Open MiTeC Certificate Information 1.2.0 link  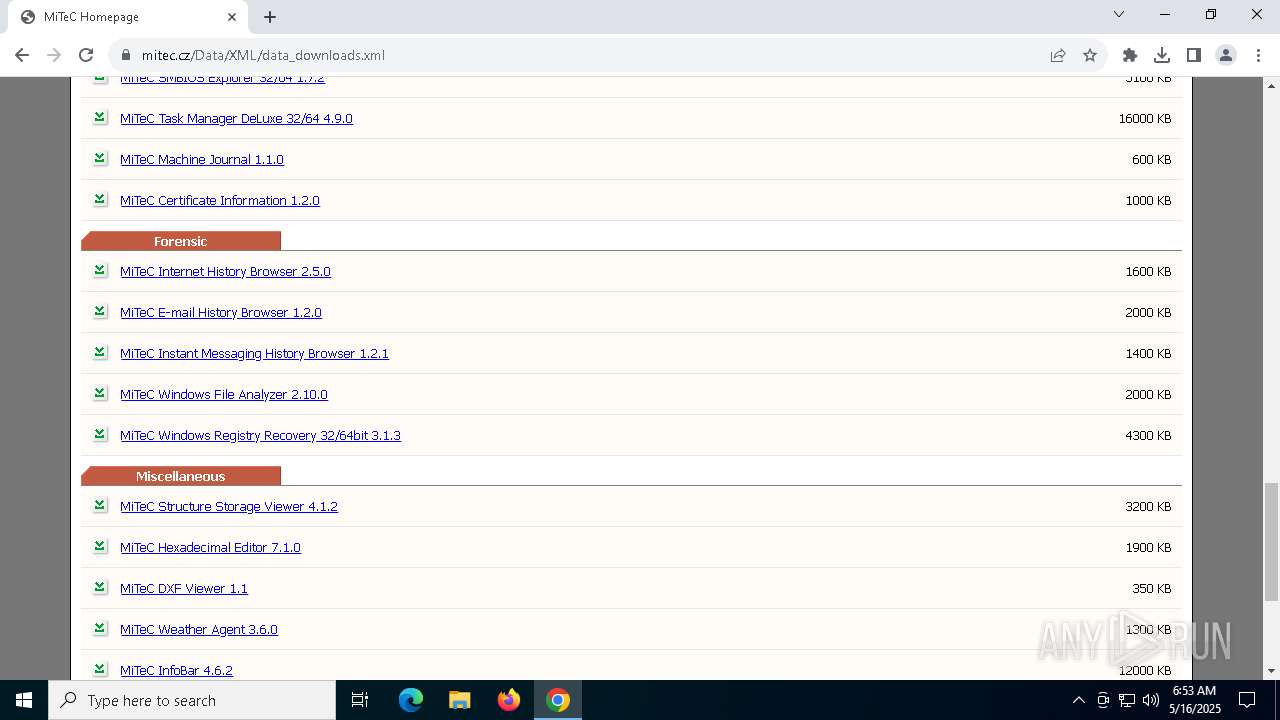point(220,200)
